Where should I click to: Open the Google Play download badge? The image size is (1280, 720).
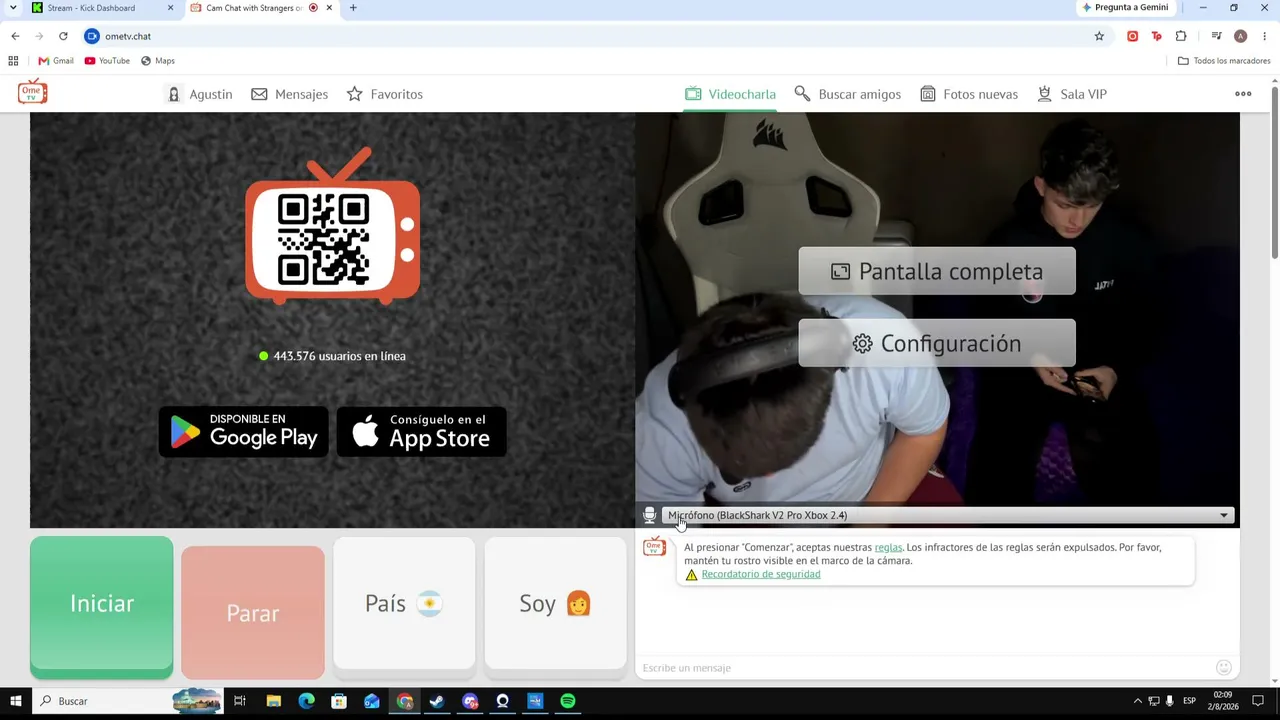(244, 432)
